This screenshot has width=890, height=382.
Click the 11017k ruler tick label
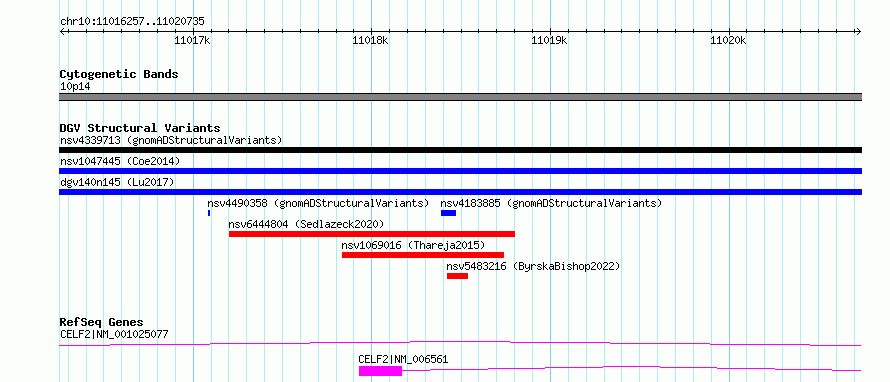pos(192,40)
